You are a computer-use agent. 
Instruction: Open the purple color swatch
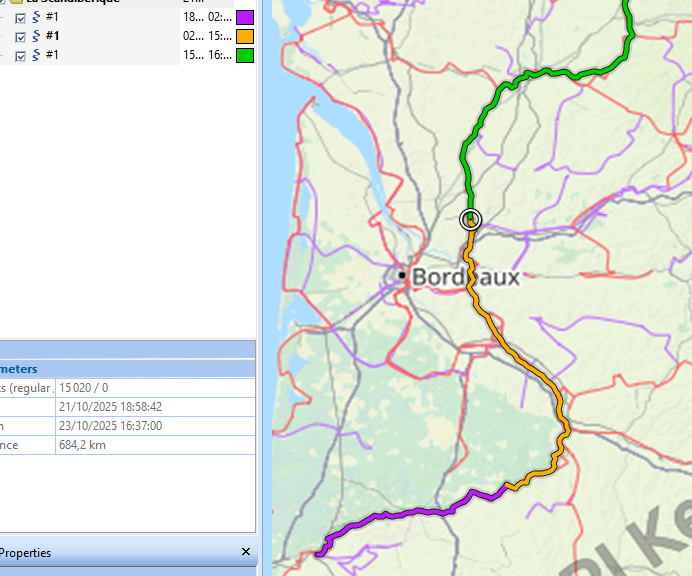tap(245, 18)
